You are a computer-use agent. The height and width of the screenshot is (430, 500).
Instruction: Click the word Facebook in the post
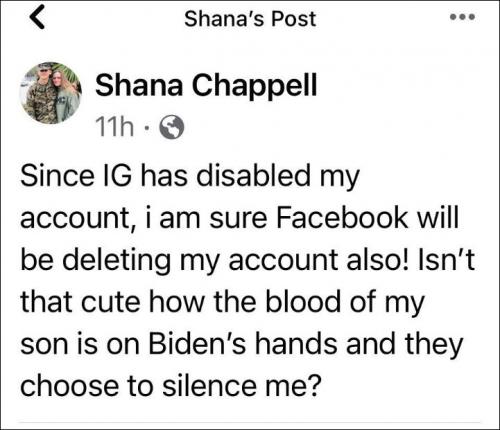[x=342, y=218]
